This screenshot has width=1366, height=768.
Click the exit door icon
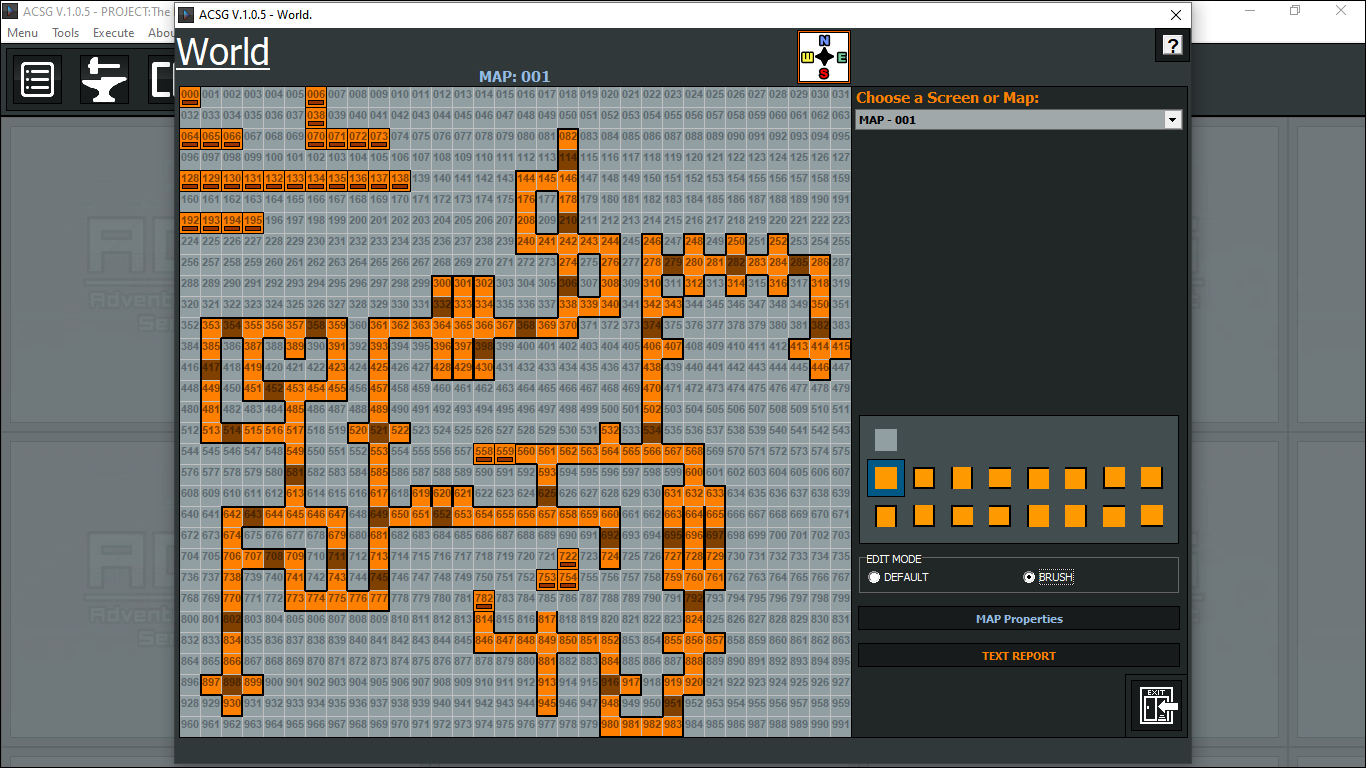pyautogui.click(x=1159, y=704)
